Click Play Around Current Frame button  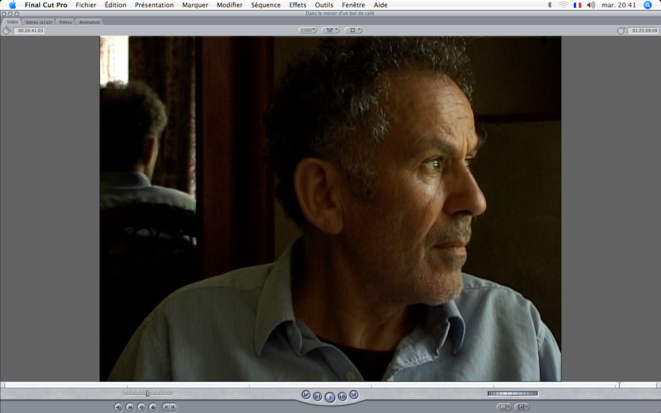[x=342, y=397]
